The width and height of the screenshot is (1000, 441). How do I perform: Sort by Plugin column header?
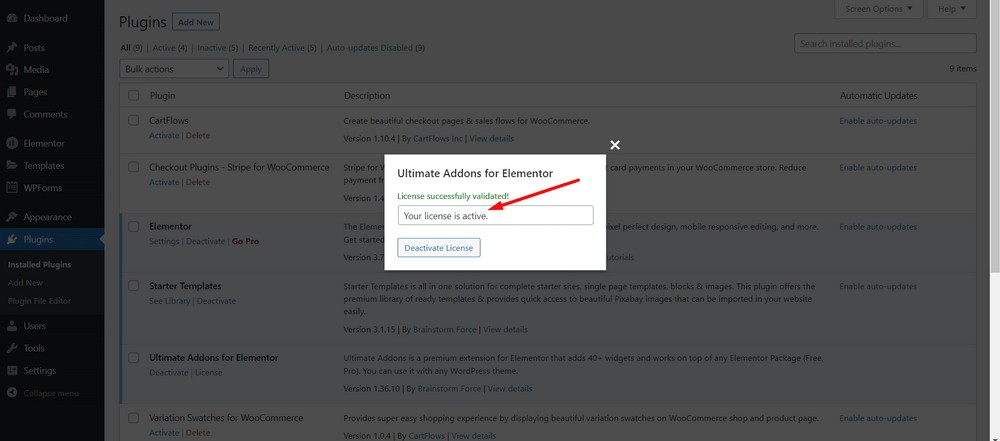point(163,96)
